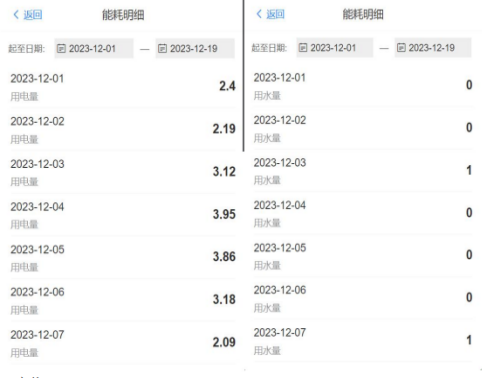
Task: Select water usage date 2023-12-06
Action: [x=280, y=290]
